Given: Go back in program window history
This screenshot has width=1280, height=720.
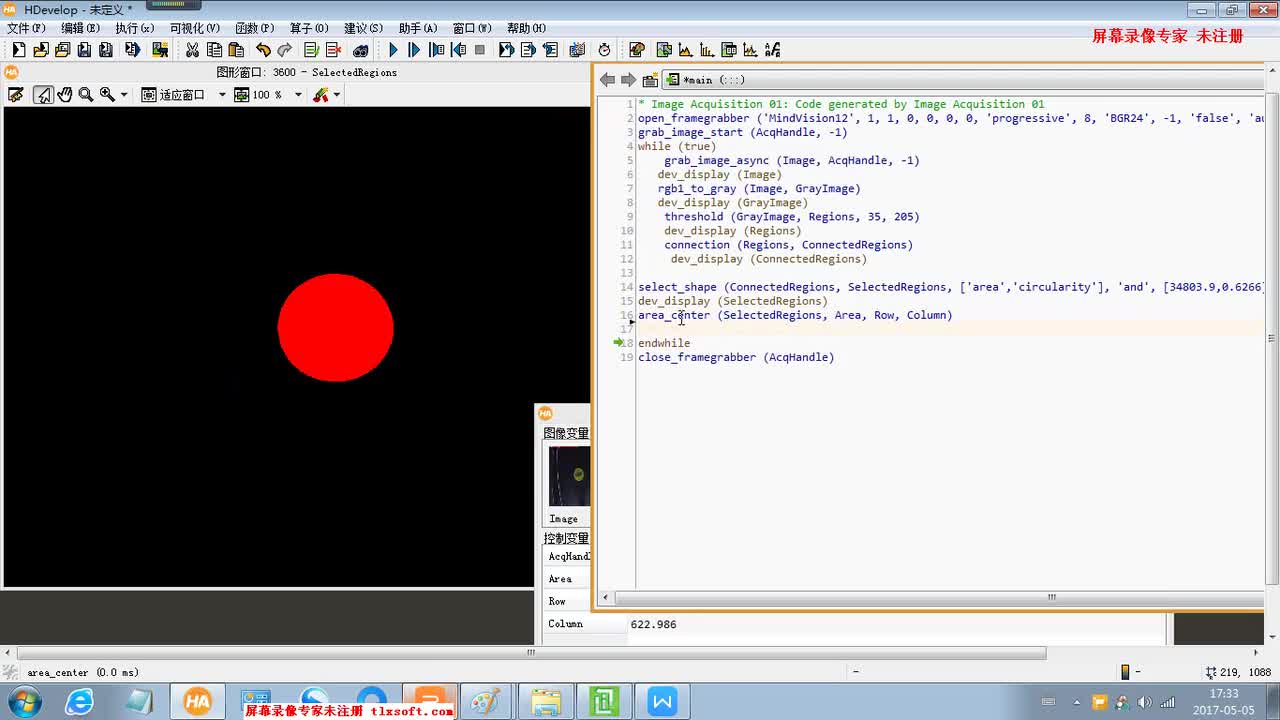Looking at the screenshot, I should pyautogui.click(x=607, y=80).
